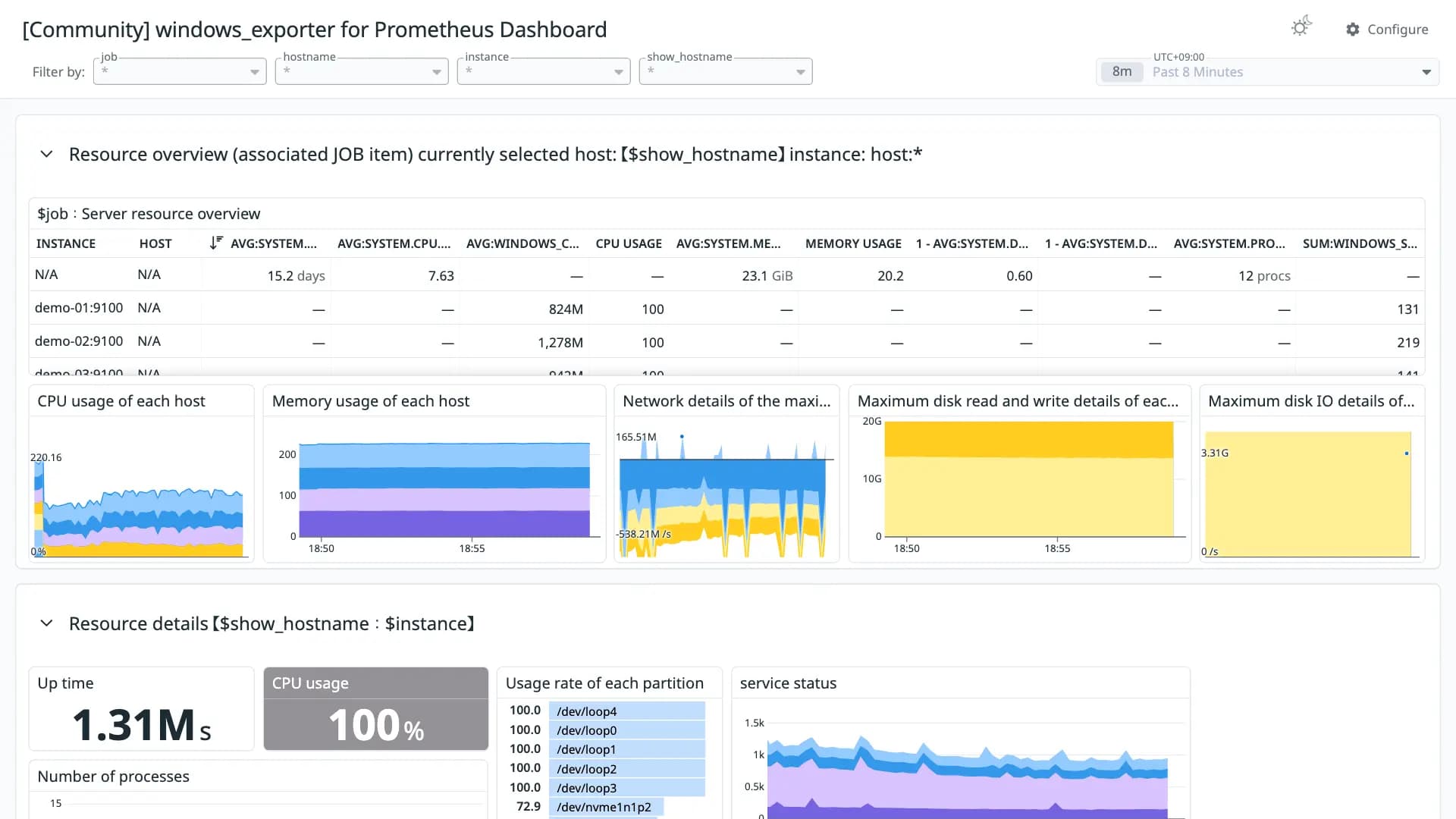Click the Network details widget title
Screen dimensions: 1456x819
pyautogui.click(x=726, y=401)
